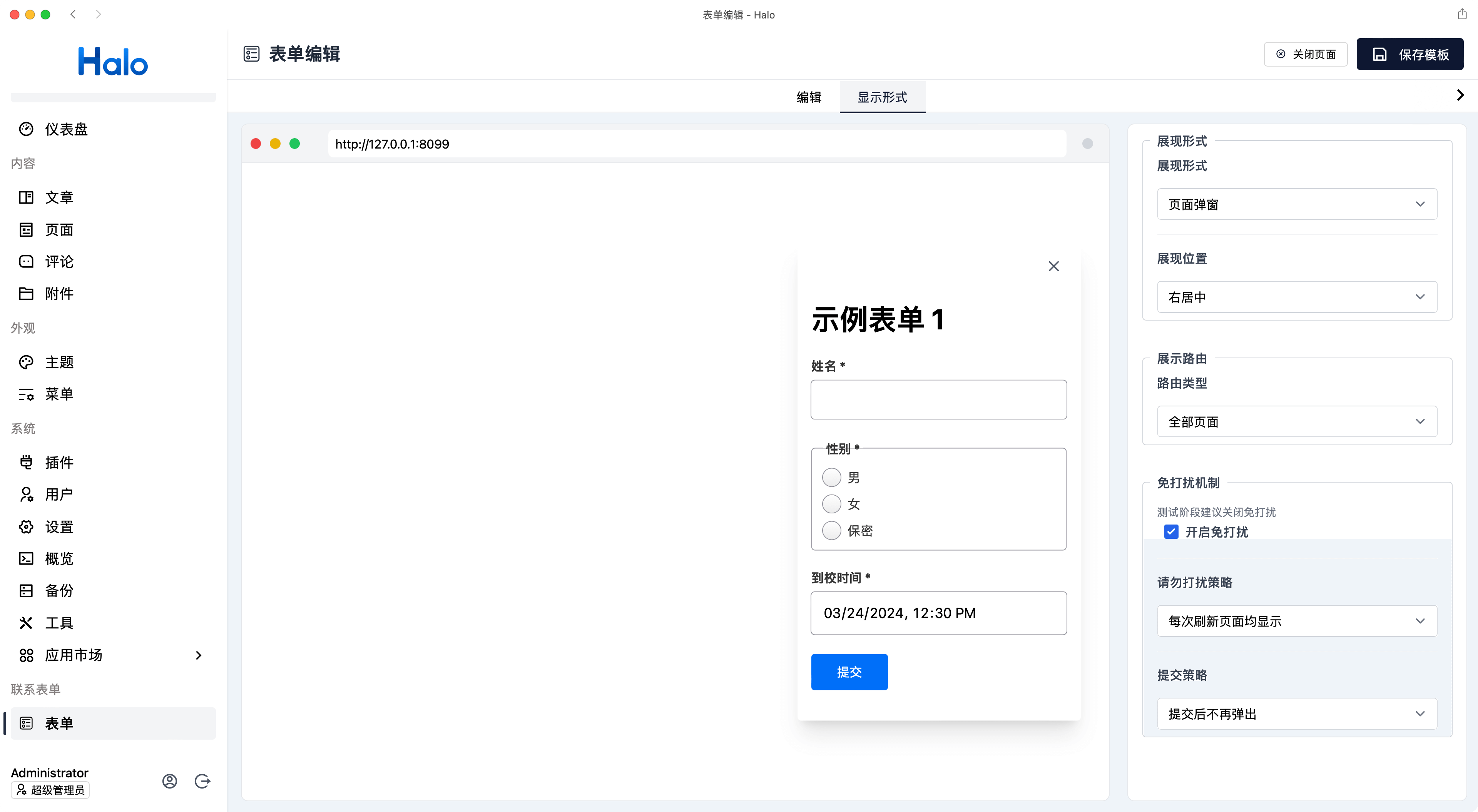Click the 姓名 text input field

click(x=939, y=399)
